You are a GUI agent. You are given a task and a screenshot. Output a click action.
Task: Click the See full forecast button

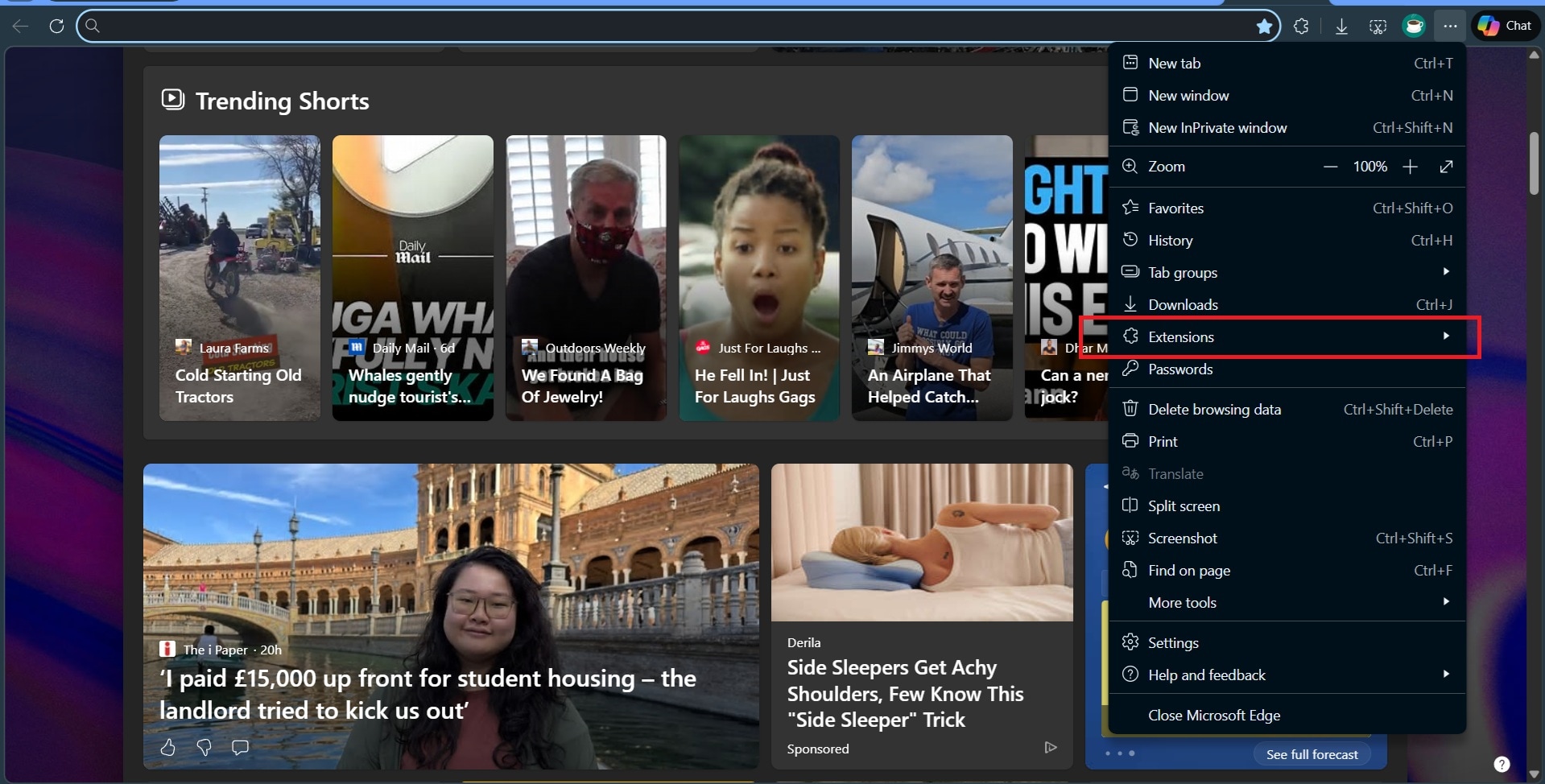click(1312, 753)
